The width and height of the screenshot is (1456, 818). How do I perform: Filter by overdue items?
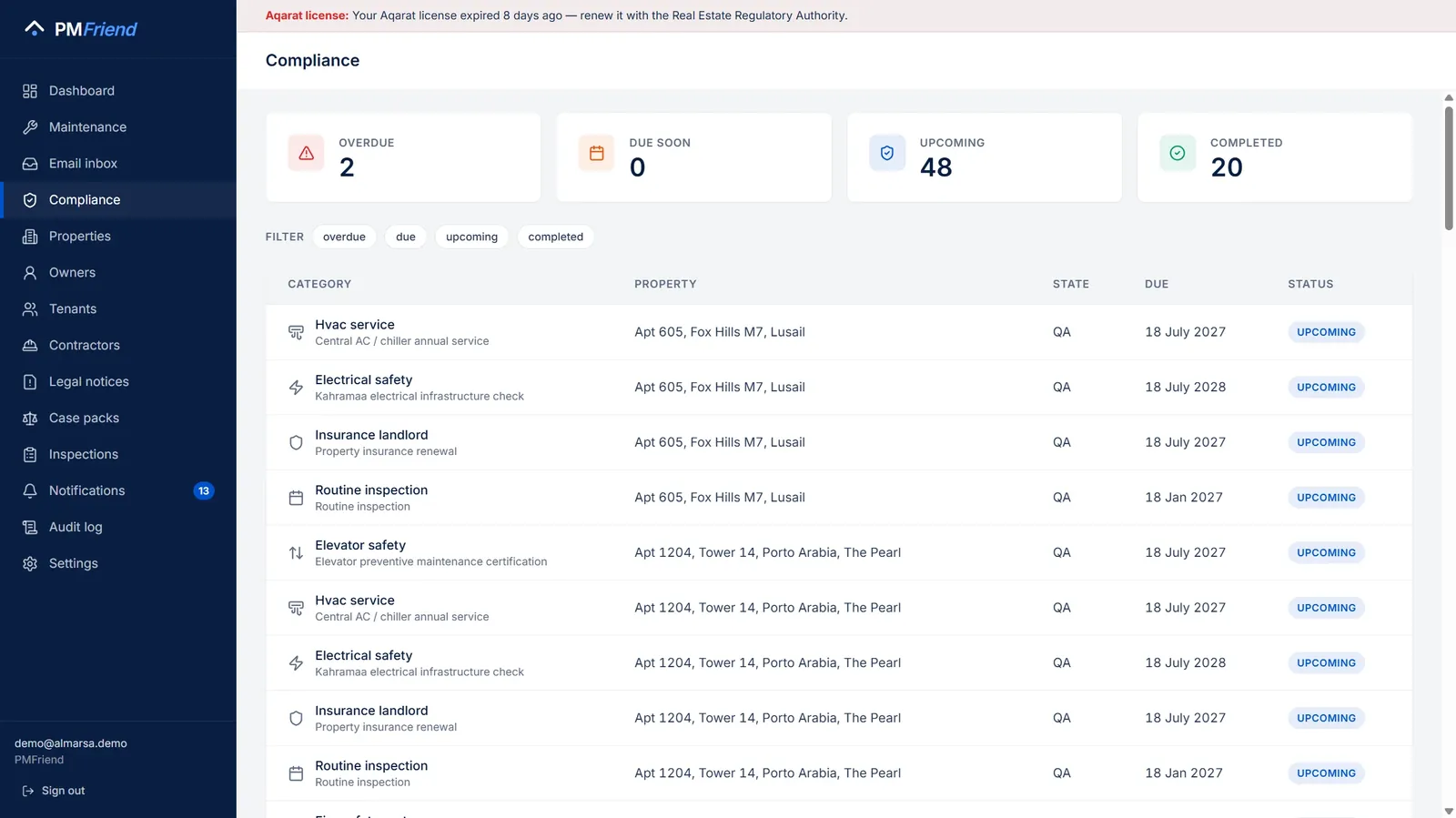pos(344,237)
